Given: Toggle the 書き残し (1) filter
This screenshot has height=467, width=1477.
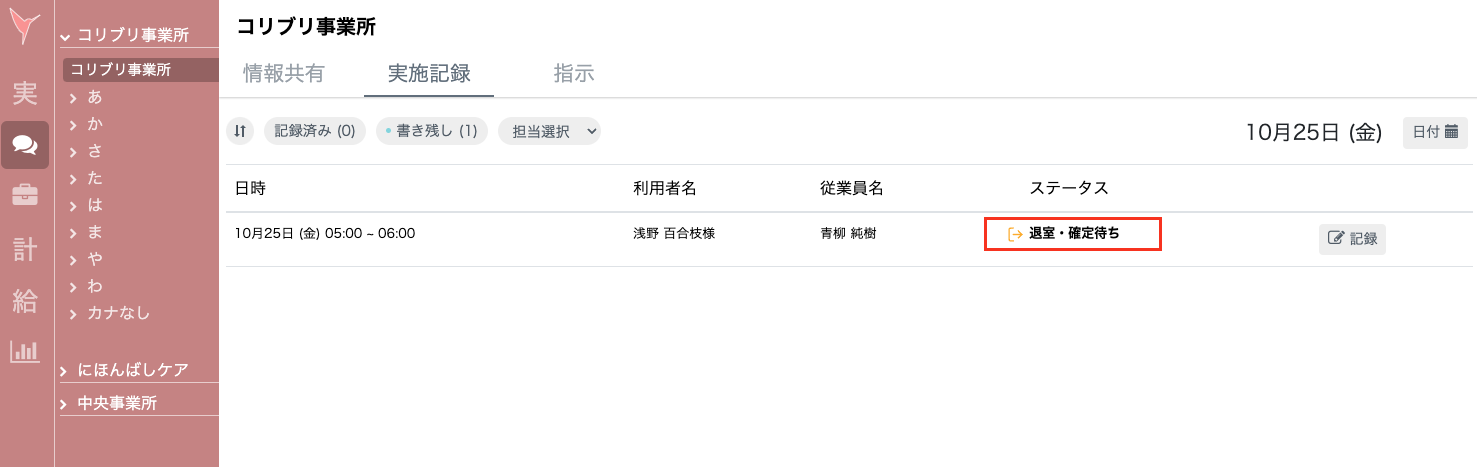Looking at the screenshot, I should coord(432,131).
